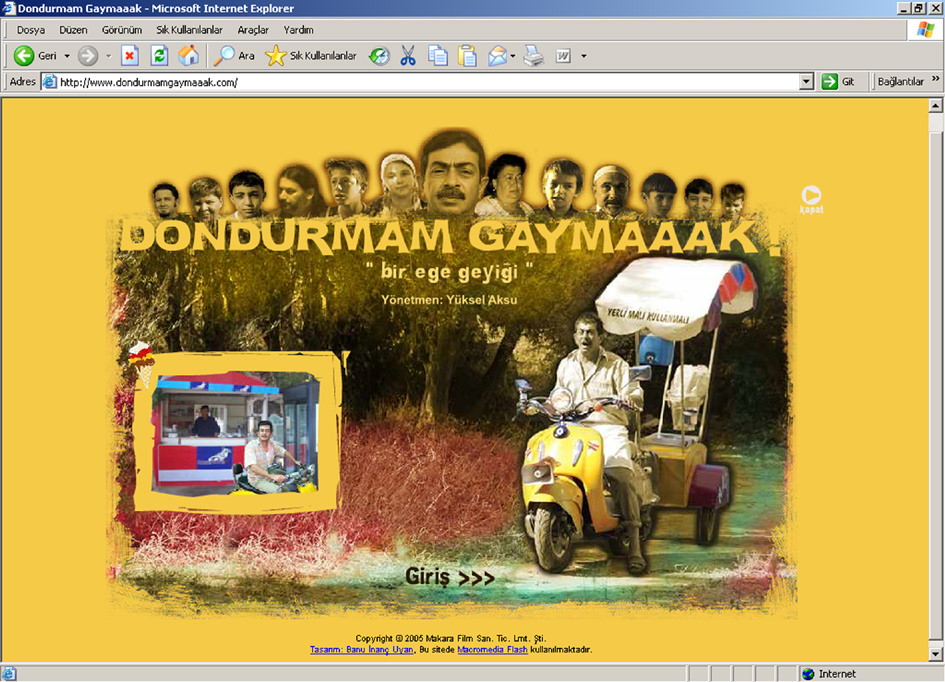Open the Dosya menu
The image size is (945, 682).
coord(31,30)
